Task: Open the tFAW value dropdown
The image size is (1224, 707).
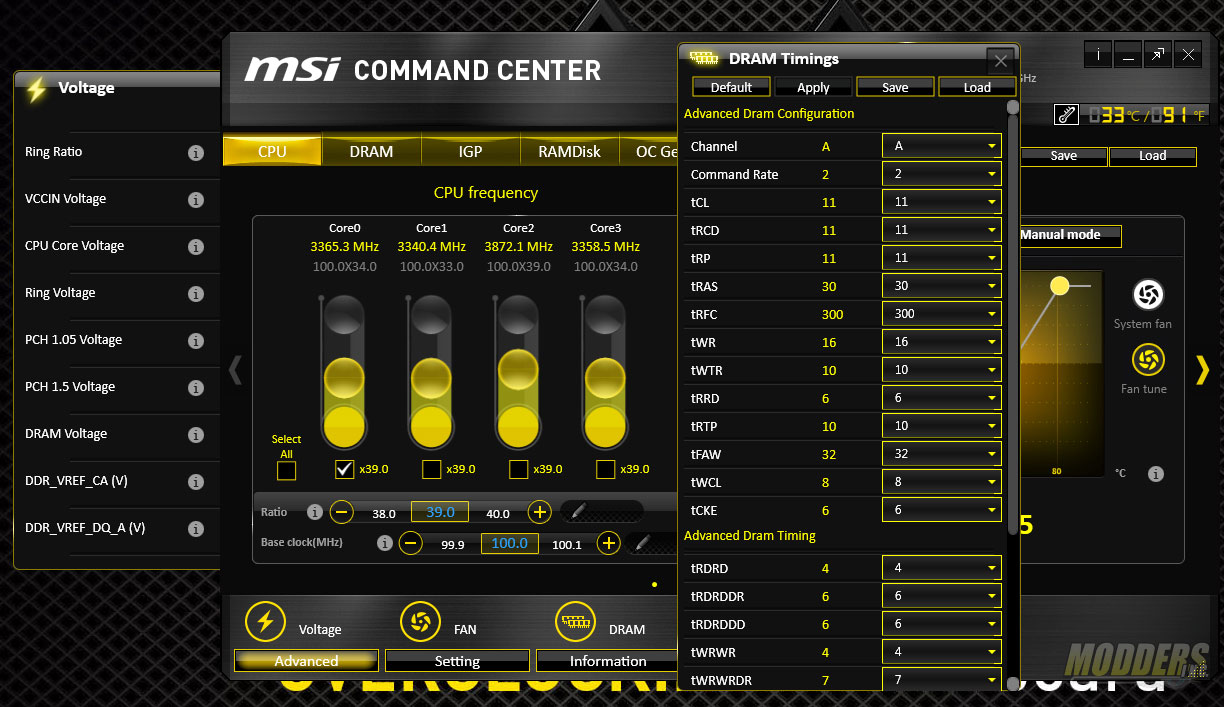Action: [x=941, y=454]
